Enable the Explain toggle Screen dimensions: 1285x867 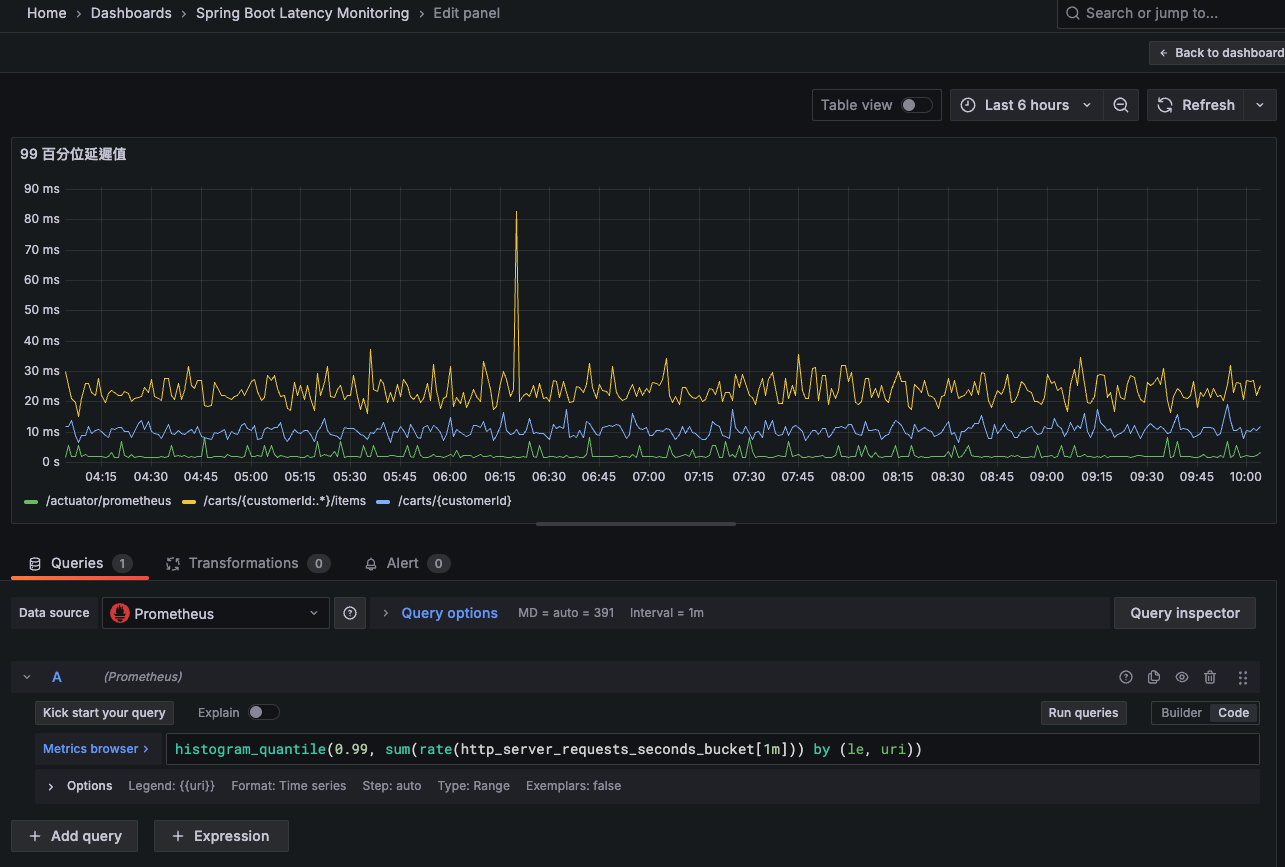tap(263, 712)
